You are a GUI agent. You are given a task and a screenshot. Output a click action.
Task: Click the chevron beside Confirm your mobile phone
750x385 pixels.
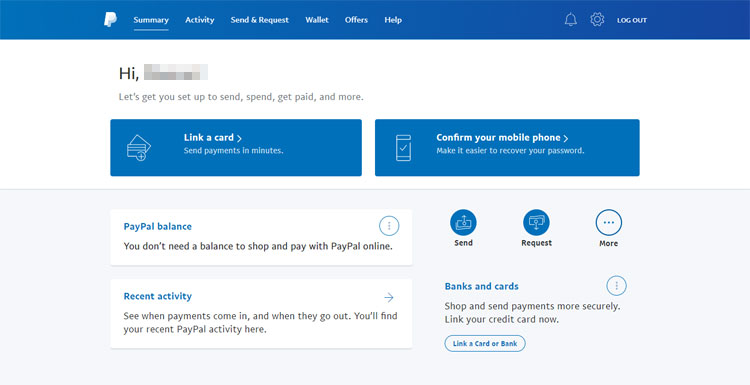(x=566, y=138)
